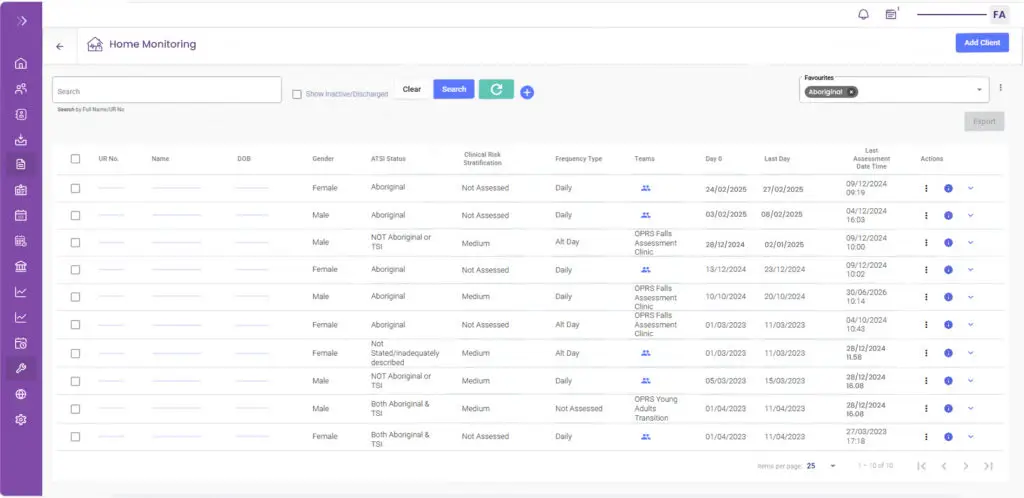Select checkbox for row with Day 03/02/2025
Screen dimensions: 1024x498
pyautogui.click(x=75, y=215)
